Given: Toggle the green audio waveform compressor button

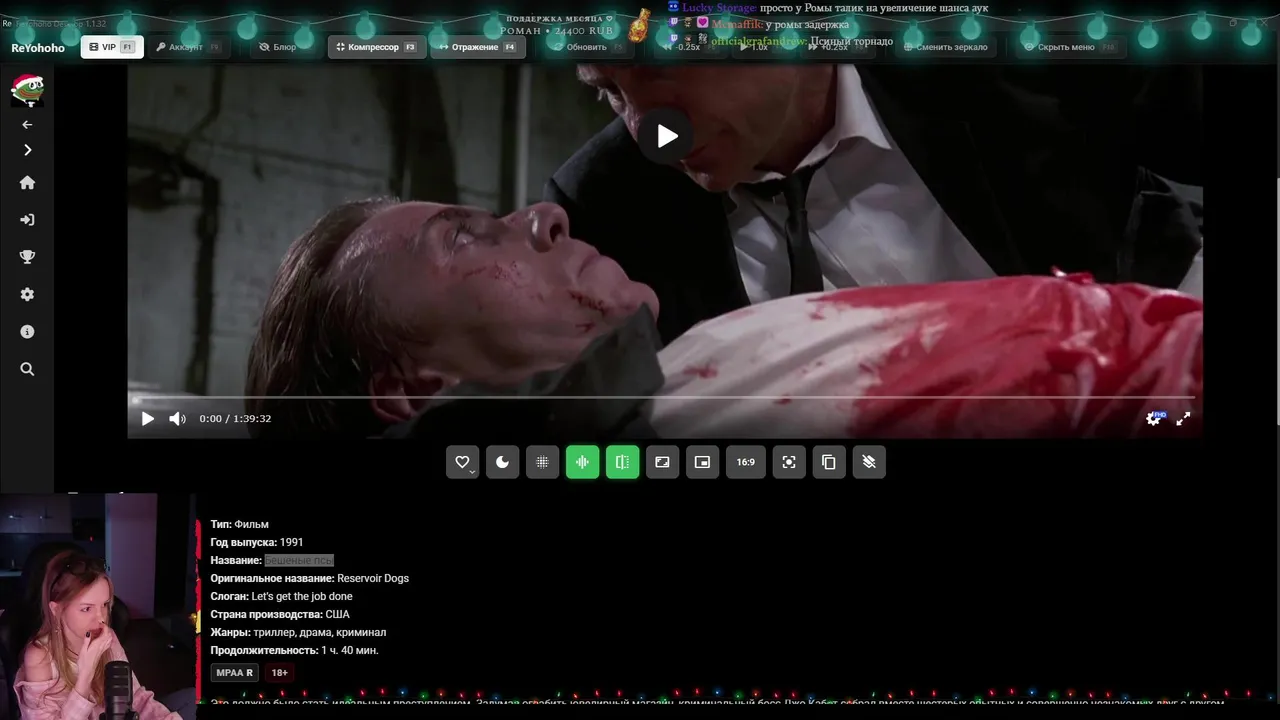Looking at the screenshot, I should click(582, 462).
